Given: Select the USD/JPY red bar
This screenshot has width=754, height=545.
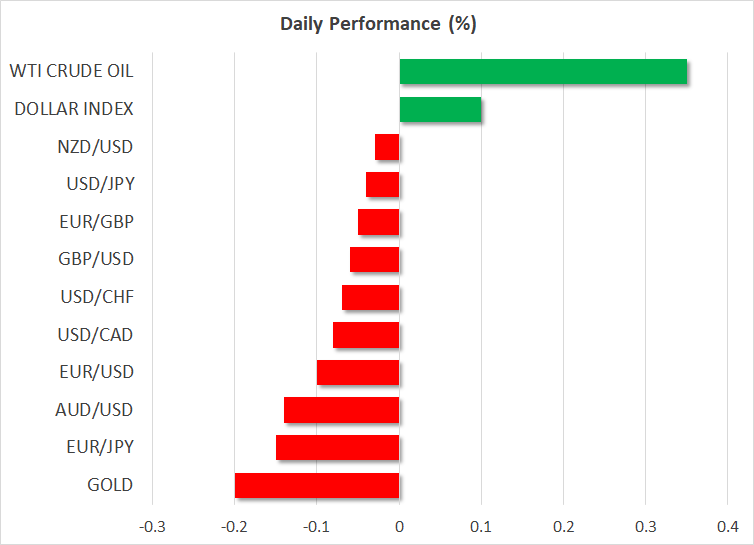Looking at the screenshot, I should 383,185.
